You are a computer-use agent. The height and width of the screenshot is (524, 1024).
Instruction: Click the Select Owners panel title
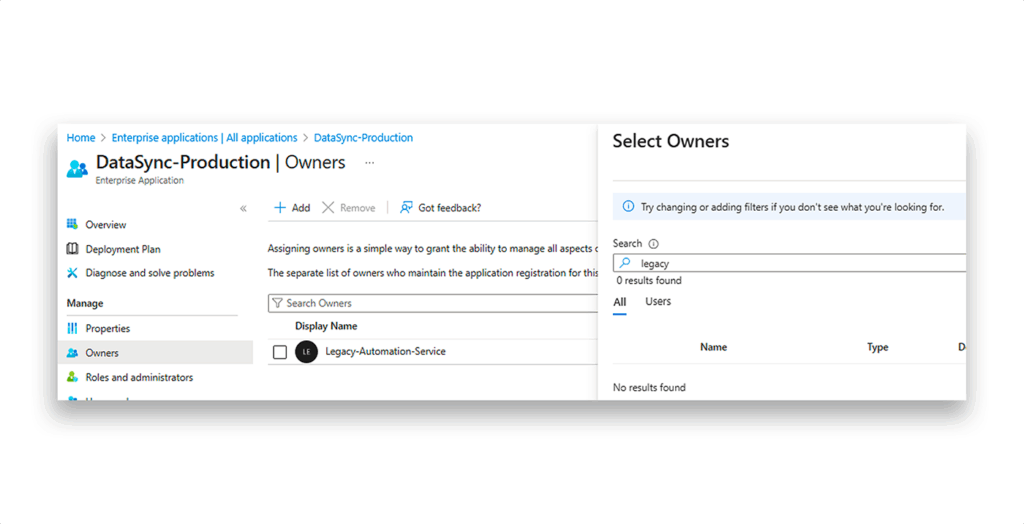[x=671, y=141]
